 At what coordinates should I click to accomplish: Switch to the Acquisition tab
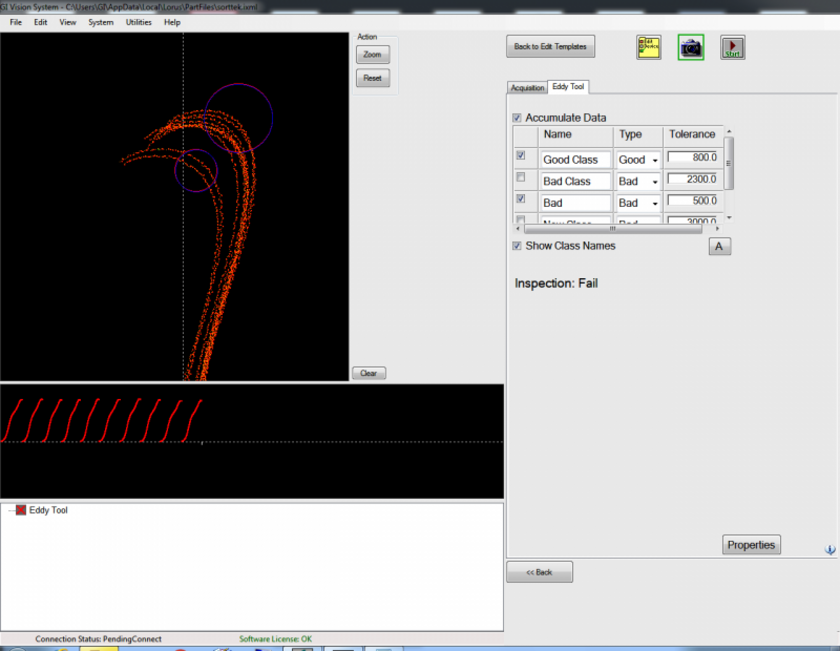coord(527,88)
